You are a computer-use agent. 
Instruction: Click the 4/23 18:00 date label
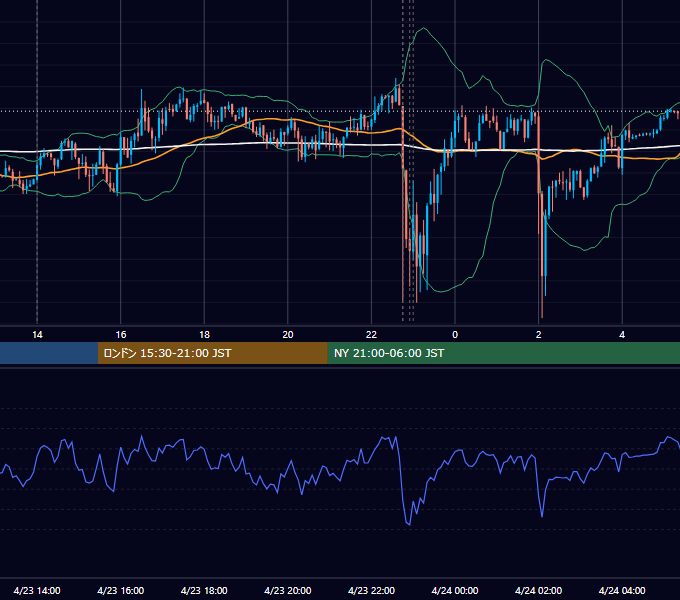pos(204,590)
